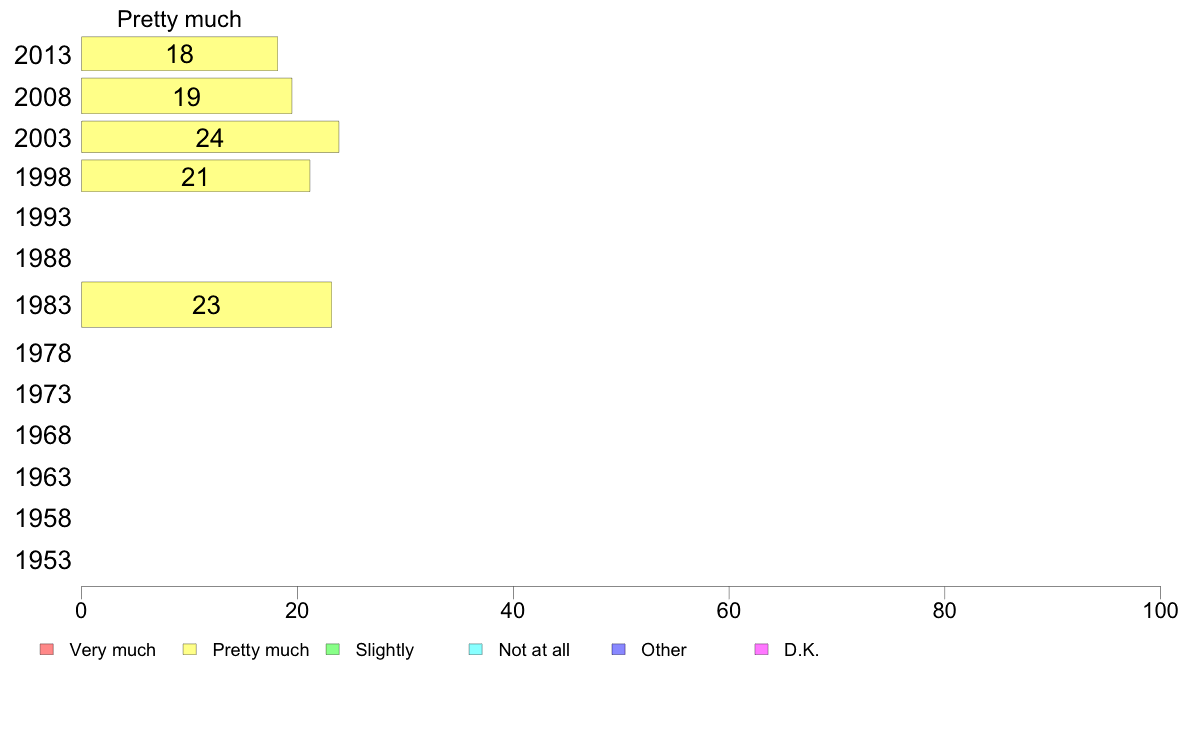Click the cyan Not at all legend swatch
1188x736 pixels.
[476, 650]
